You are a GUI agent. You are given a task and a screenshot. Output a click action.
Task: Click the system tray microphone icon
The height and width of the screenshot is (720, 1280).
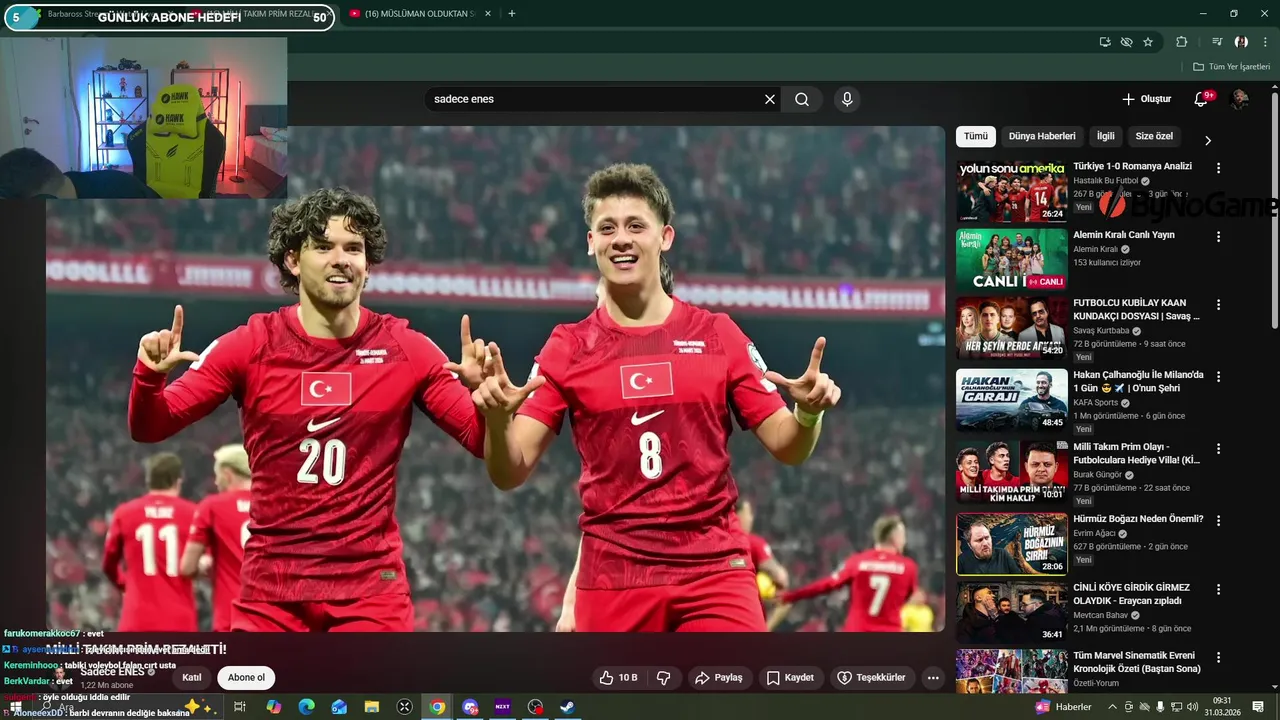point(1160,707)
